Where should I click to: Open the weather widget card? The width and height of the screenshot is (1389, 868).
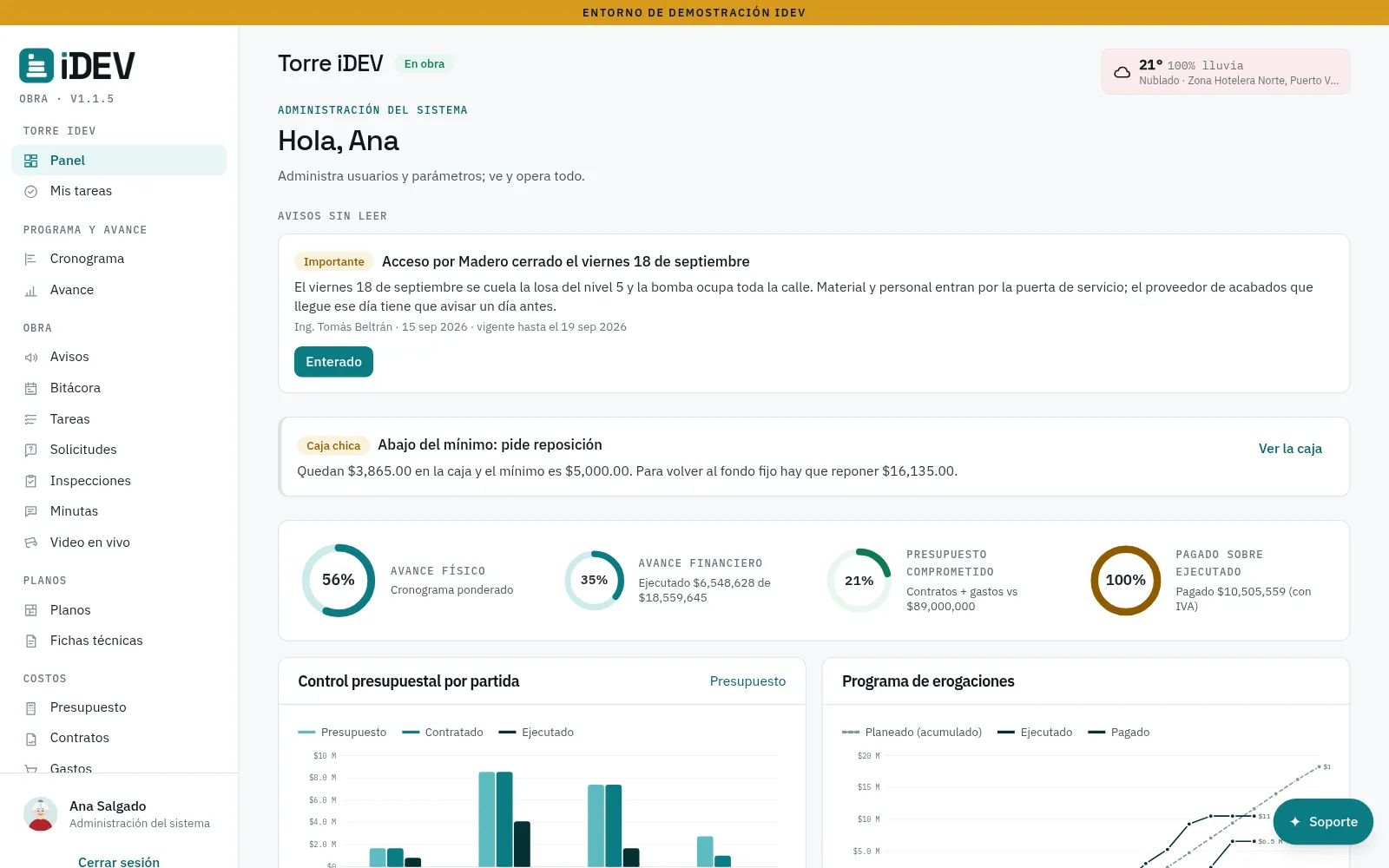click(1226, 72)
